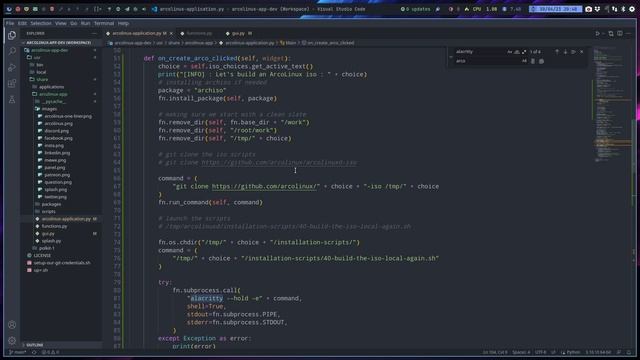Toggle Preserve Case in the replace box
This screenshot has height=360, width=640.
point(524,61)
